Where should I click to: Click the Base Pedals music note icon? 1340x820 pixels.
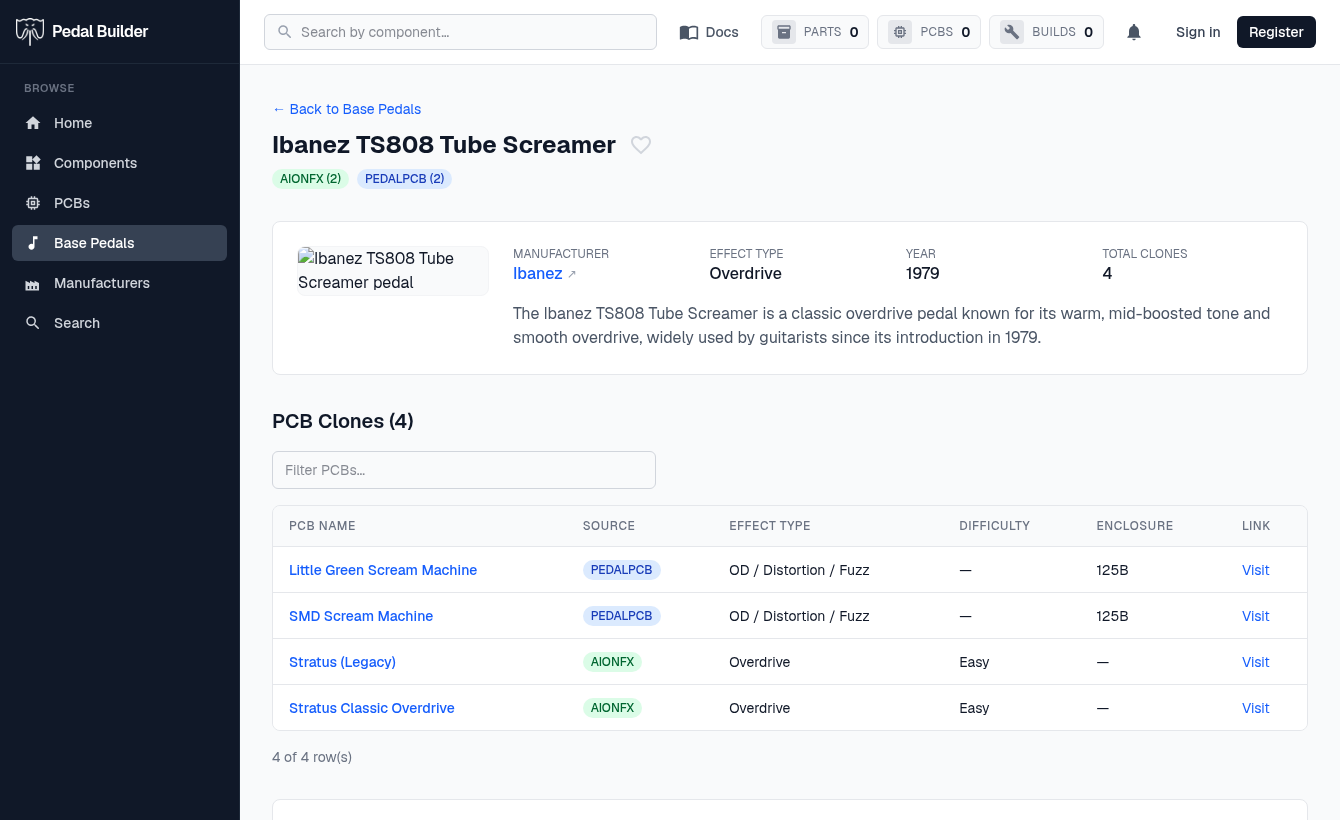click(33, 243)
